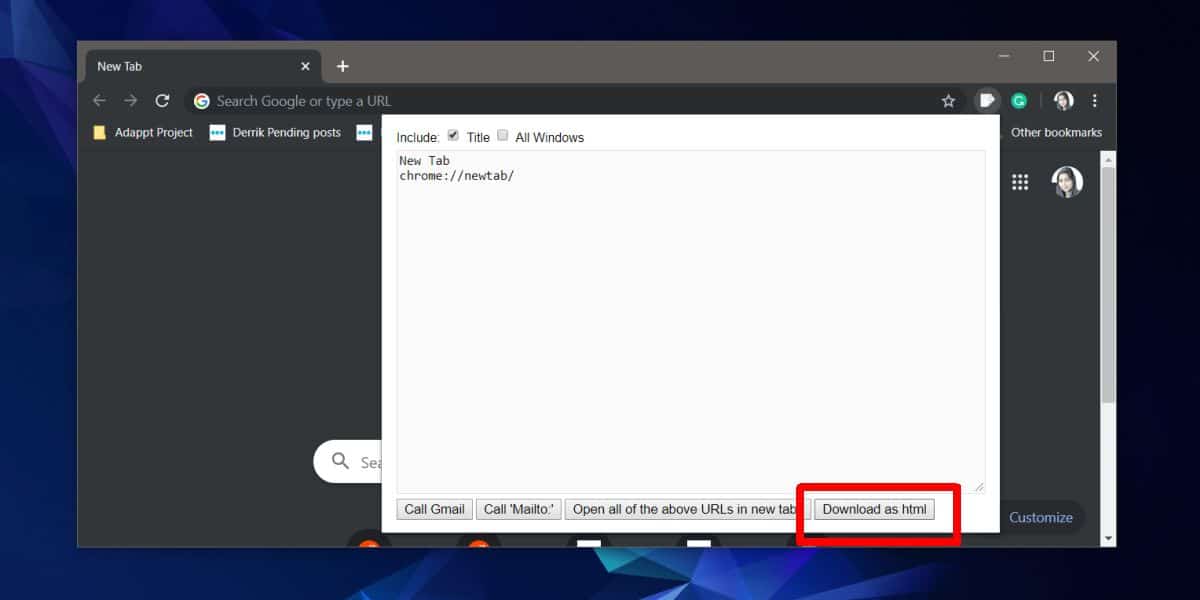This screenshot has width=1200, height=600.
Task: Click the Call 'Mailto:' button
Action: click(x=519, y=509)
